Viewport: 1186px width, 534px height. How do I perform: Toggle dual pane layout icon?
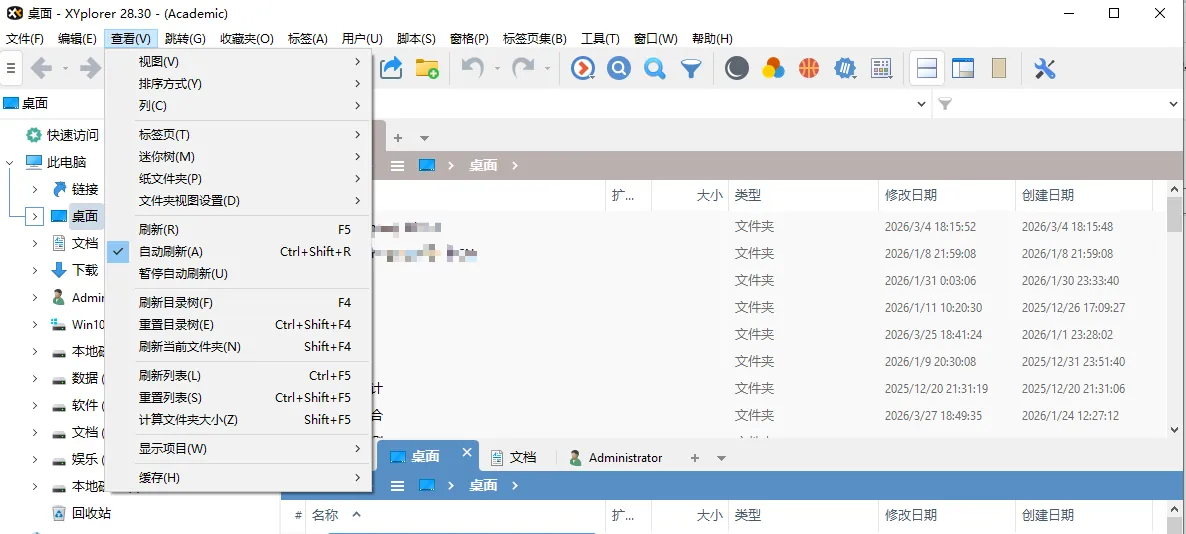[x=927, y=68]
